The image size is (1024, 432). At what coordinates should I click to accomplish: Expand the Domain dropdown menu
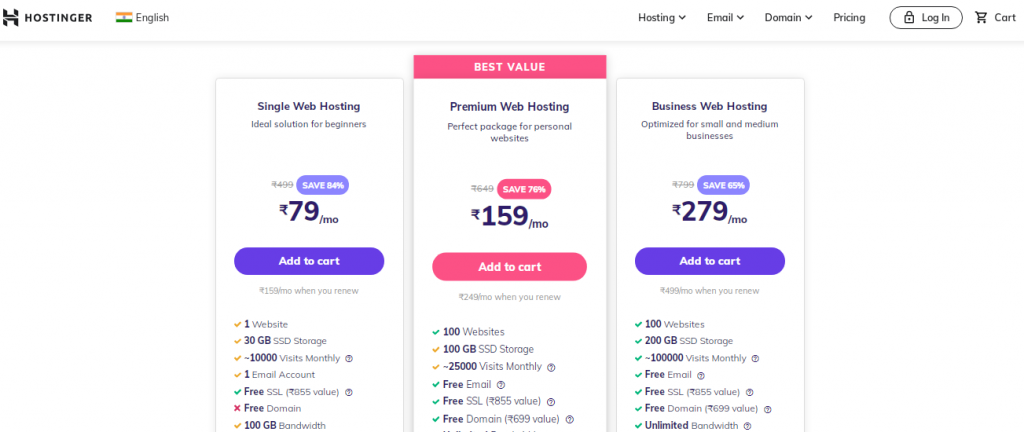(x=789, y=18)
